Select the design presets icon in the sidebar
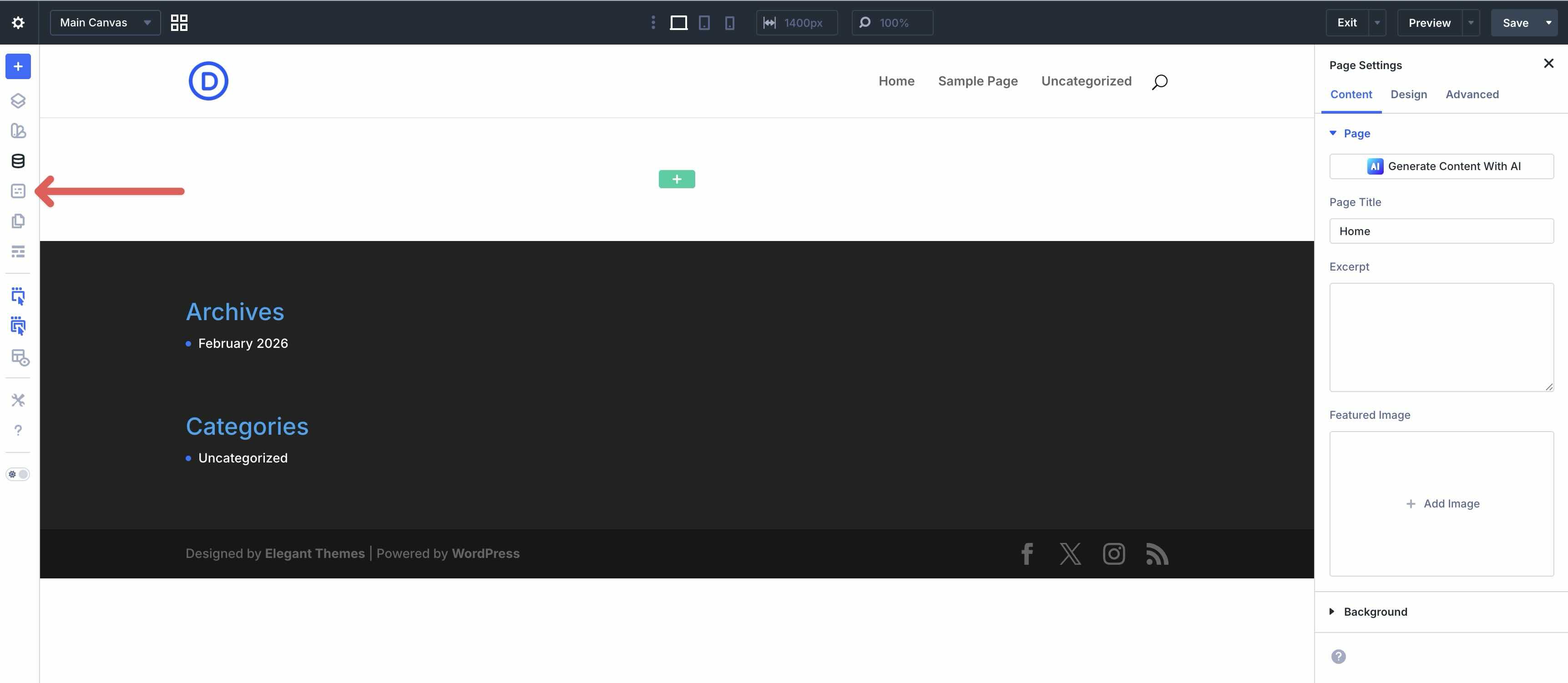The height and width of the screenshot is (683, 1568). tap(18, 131)
